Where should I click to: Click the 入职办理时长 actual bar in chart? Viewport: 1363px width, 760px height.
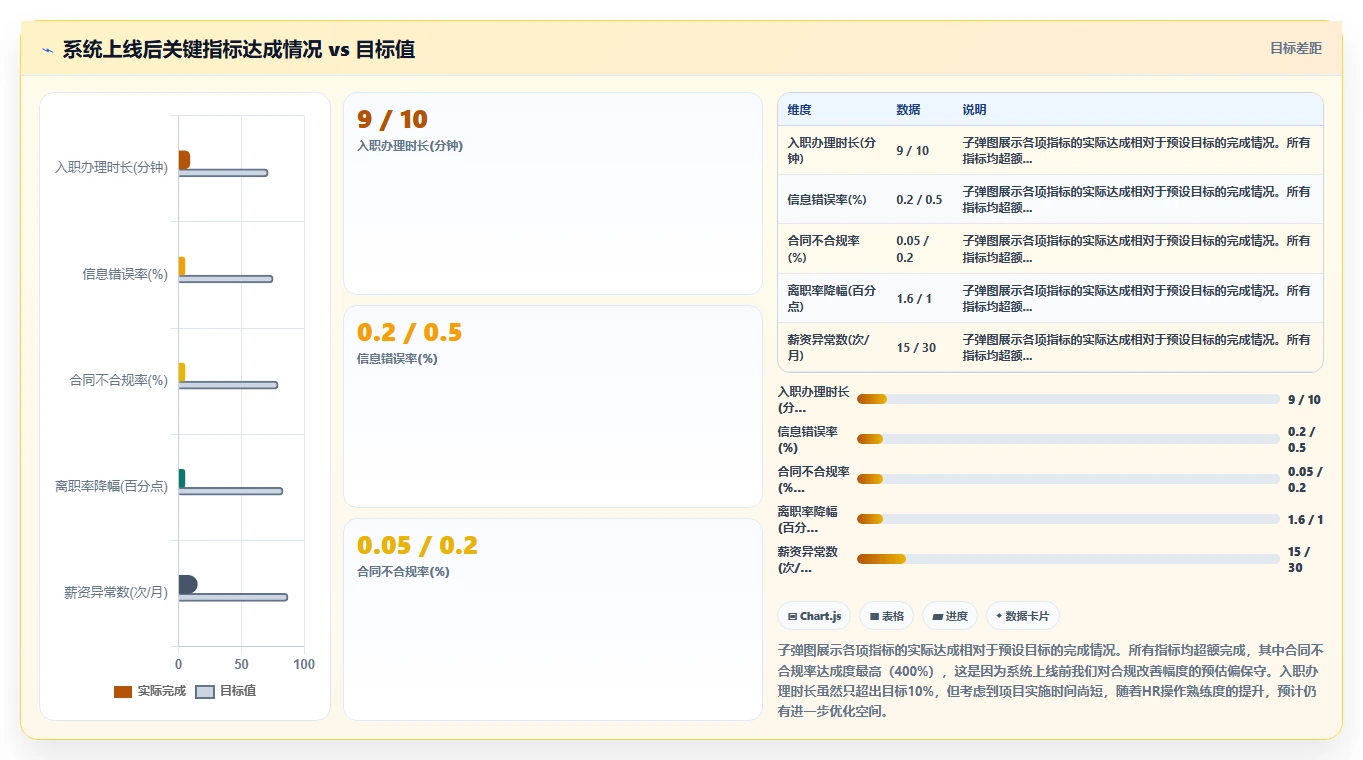[x=184, y=160]
